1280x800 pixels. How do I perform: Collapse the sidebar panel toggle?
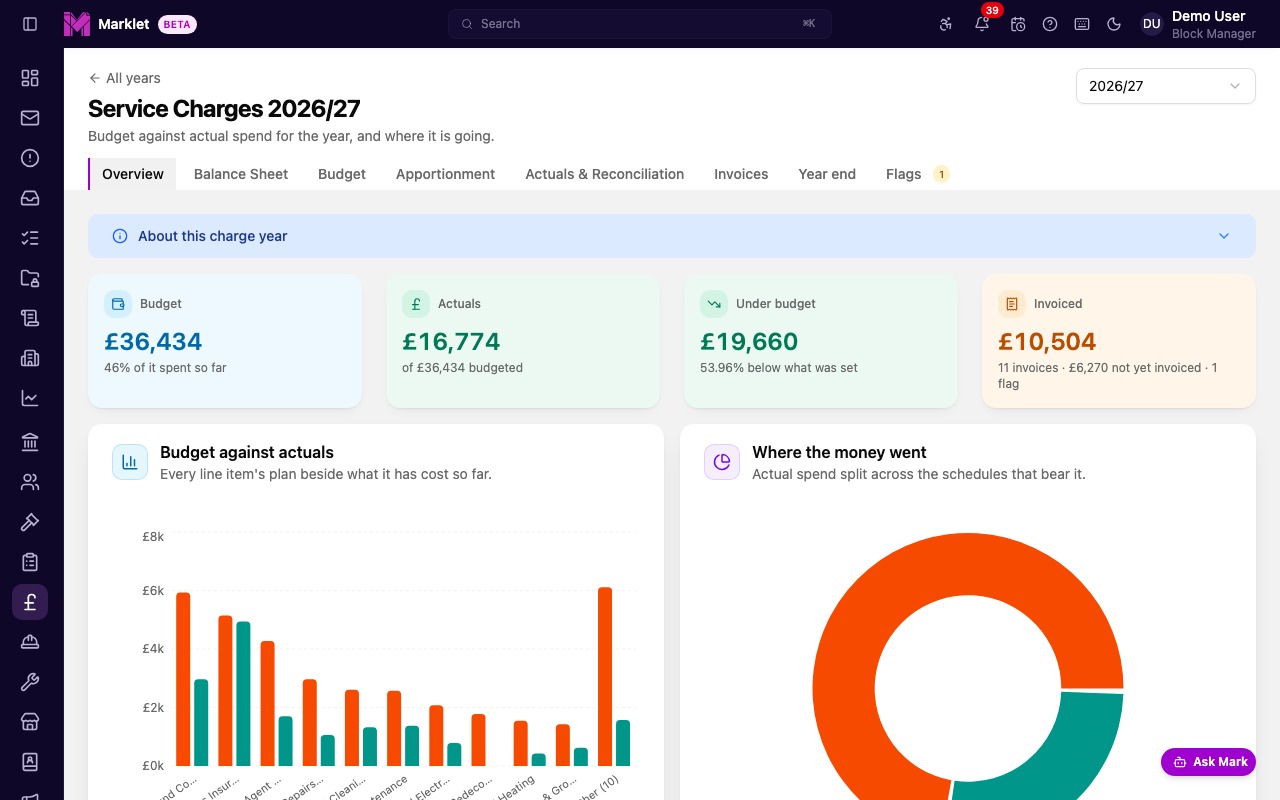click(30, 24)
